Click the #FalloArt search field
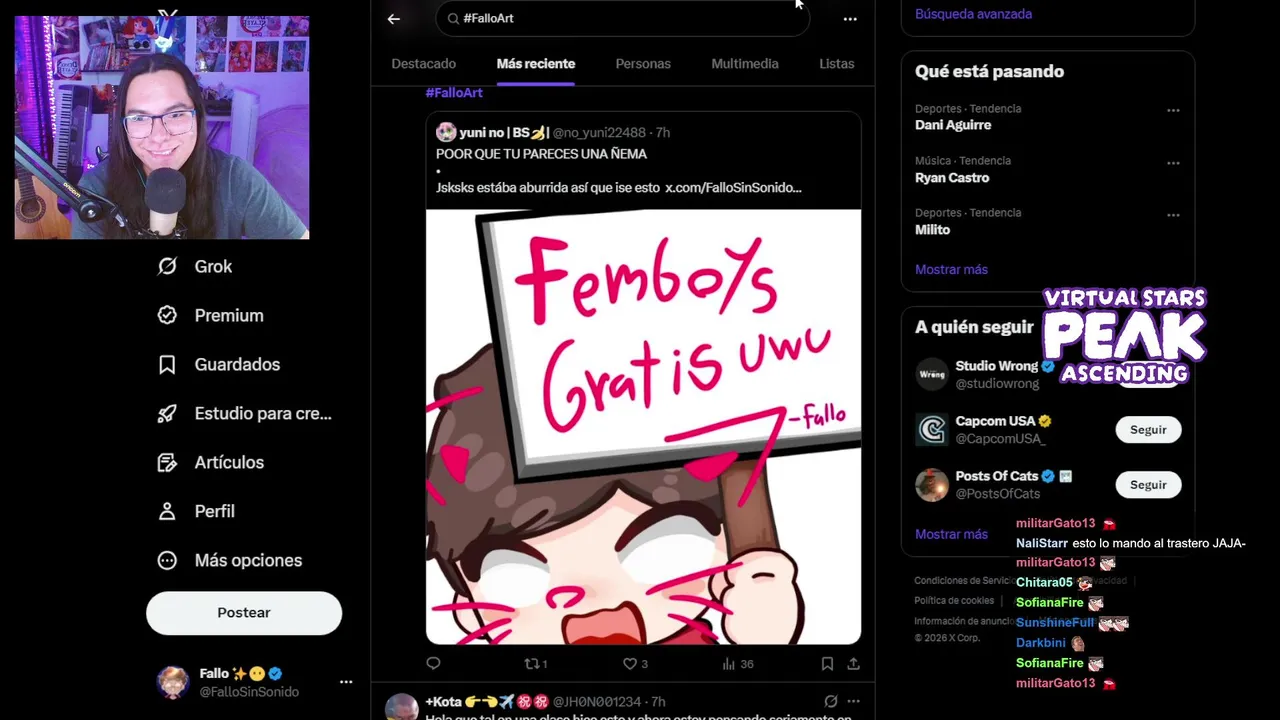Viewport: 1280px width, 720px height. (622, 18)
